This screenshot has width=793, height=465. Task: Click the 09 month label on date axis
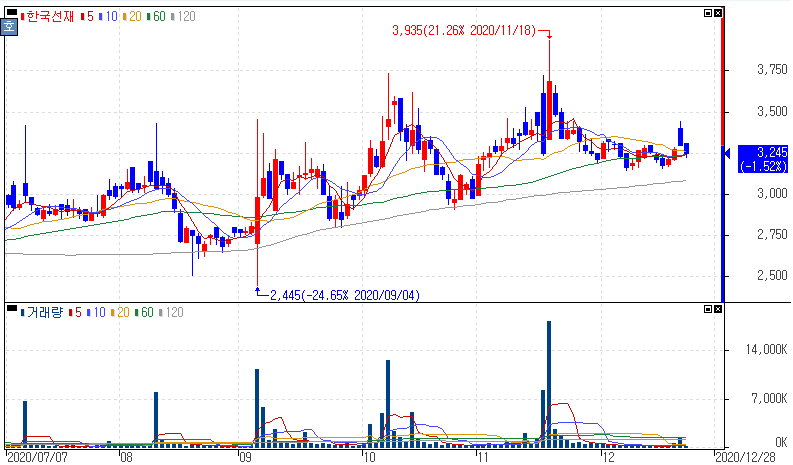[x=245, y=457]
